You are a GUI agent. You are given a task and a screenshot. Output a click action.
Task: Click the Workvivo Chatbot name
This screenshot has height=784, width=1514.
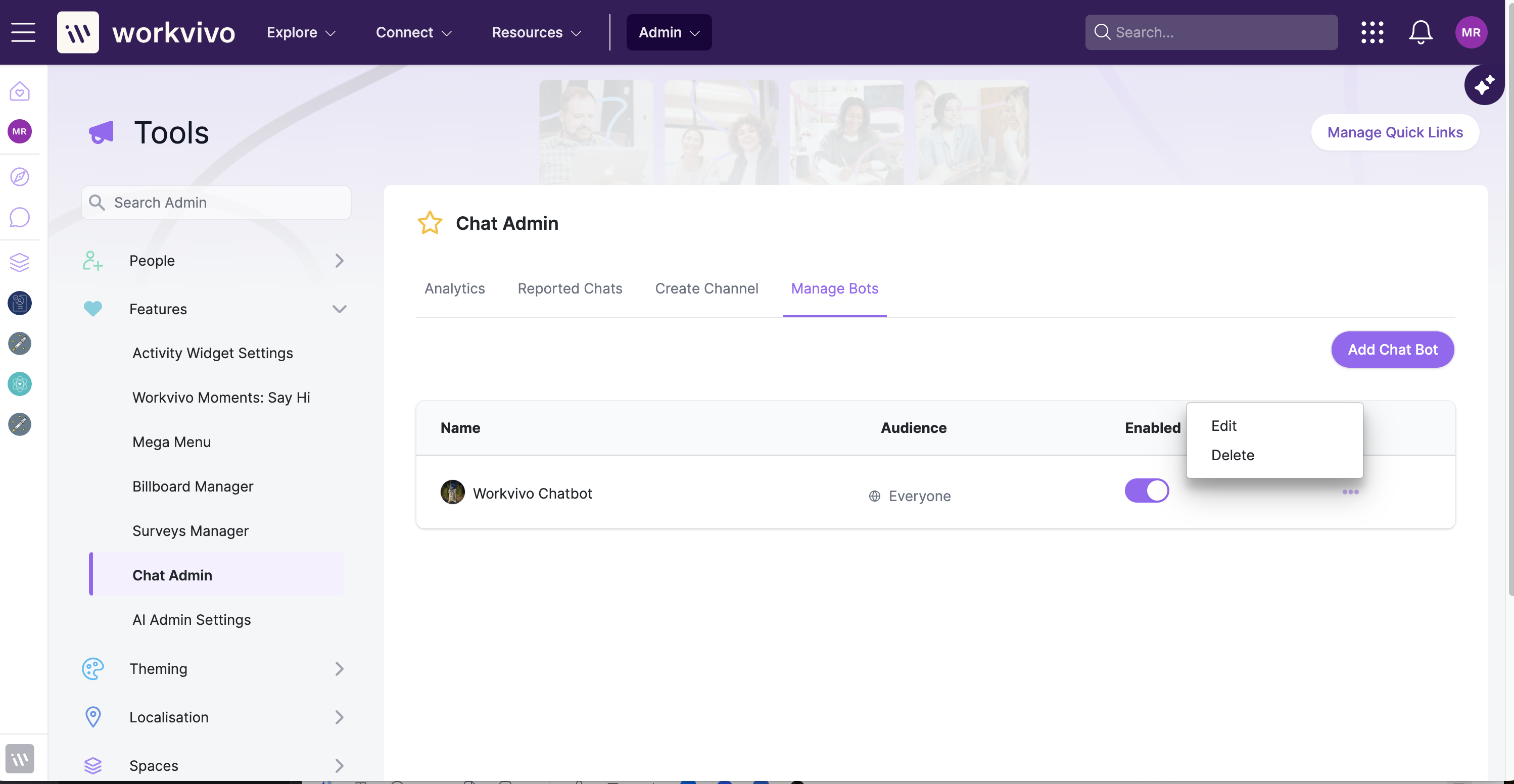pyautogui.click(x=532, y=493)
